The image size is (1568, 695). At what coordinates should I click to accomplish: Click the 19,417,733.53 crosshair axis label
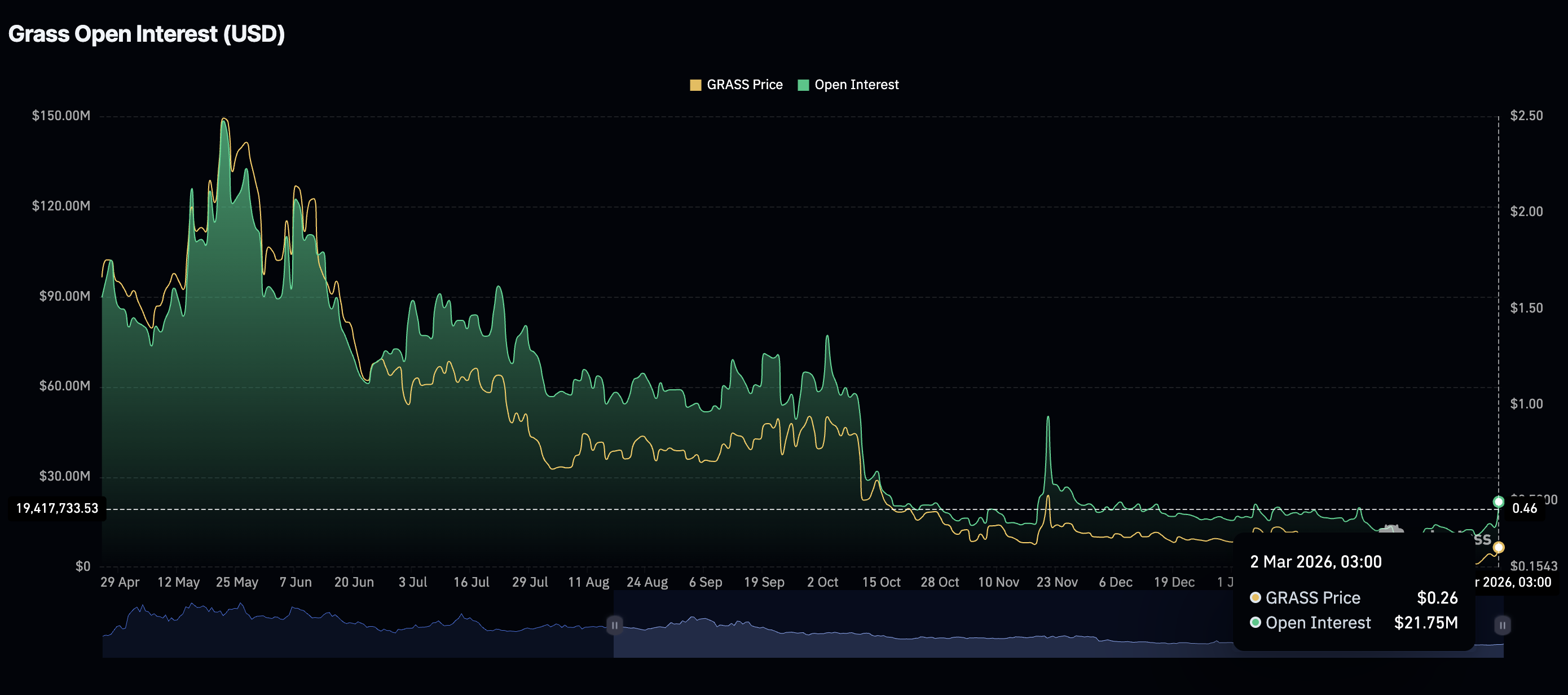(56, 508)
